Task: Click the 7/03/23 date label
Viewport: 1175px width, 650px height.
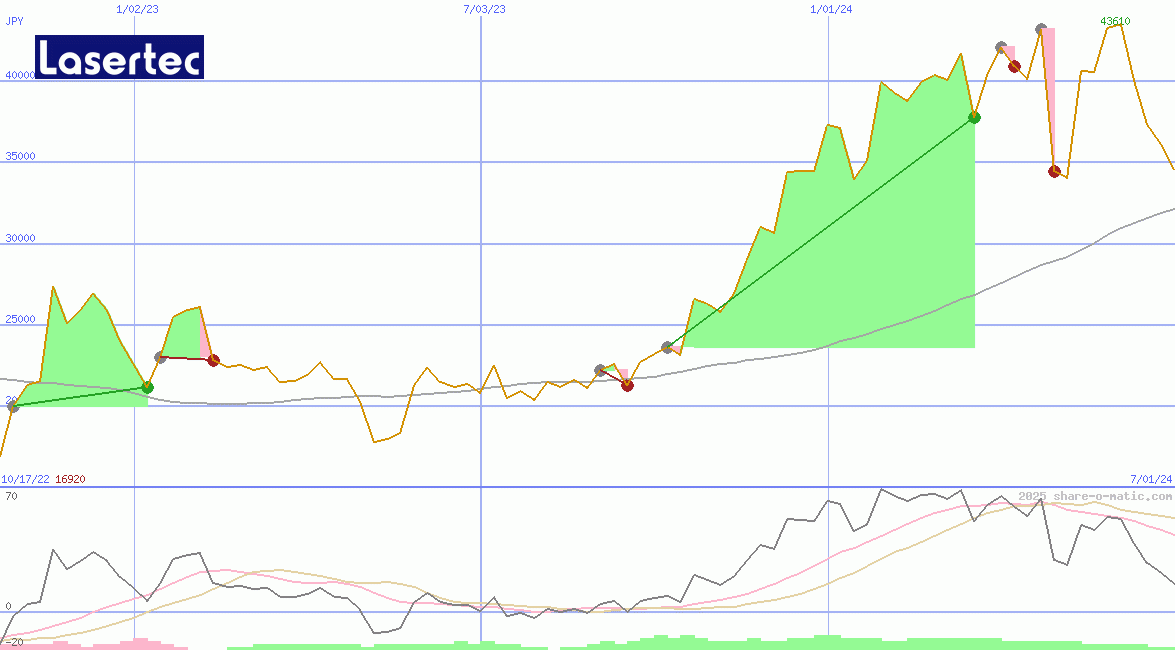Action: click(484, 9)
